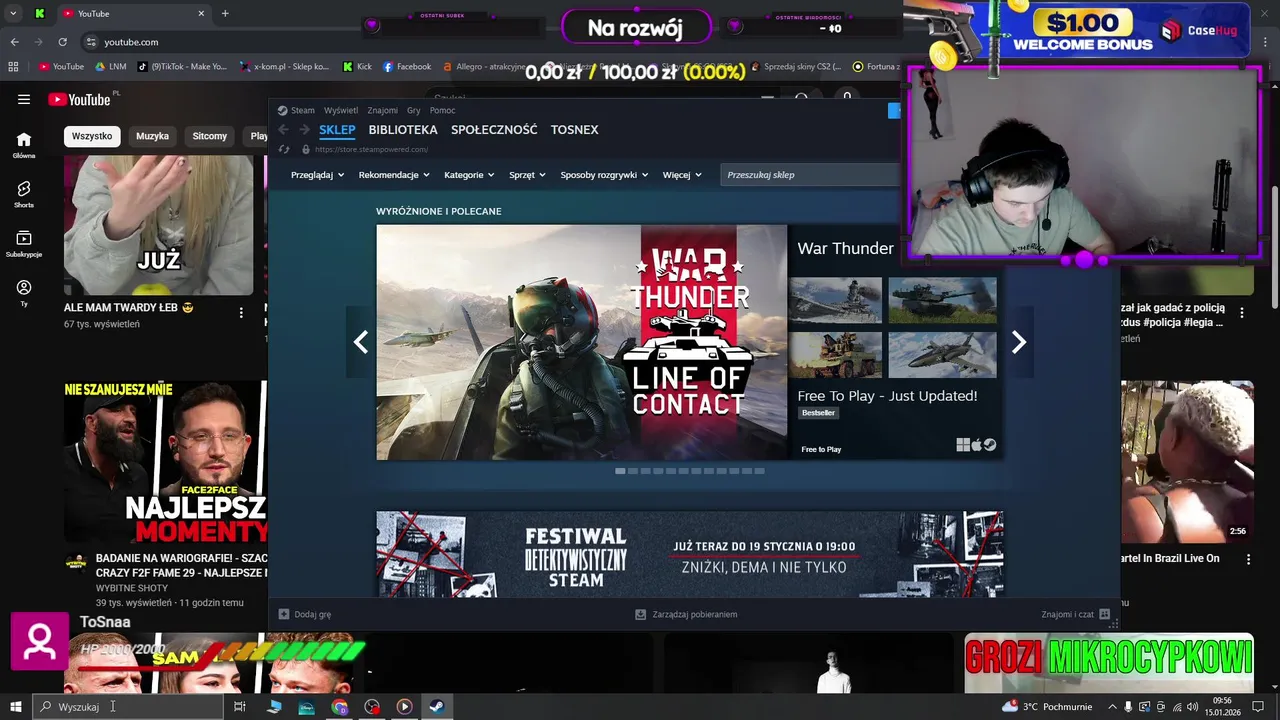
Task: Select the Sitcomy filter chip on YouTube
Action: tap(210, 136)
